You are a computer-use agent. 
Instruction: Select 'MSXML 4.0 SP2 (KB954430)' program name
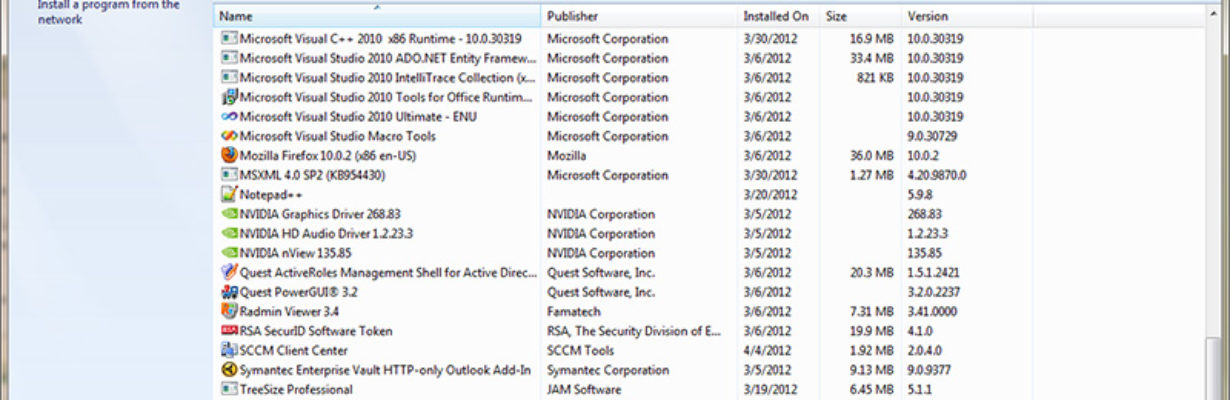[313, 175]
